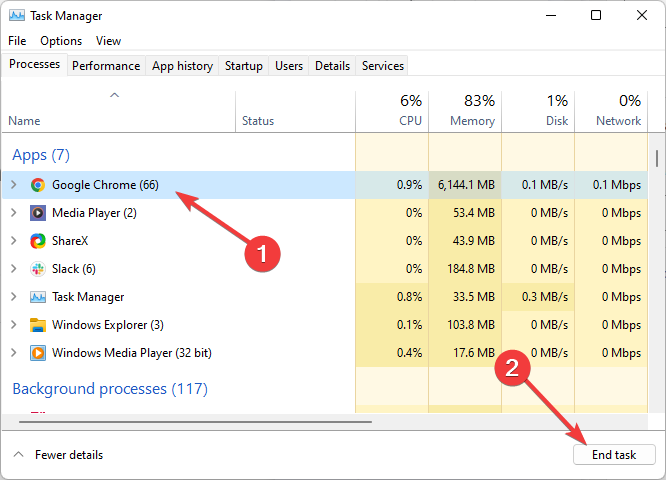Screen dimensions: 666x480
Task: Open the Services tab
Action: point(383,66)
